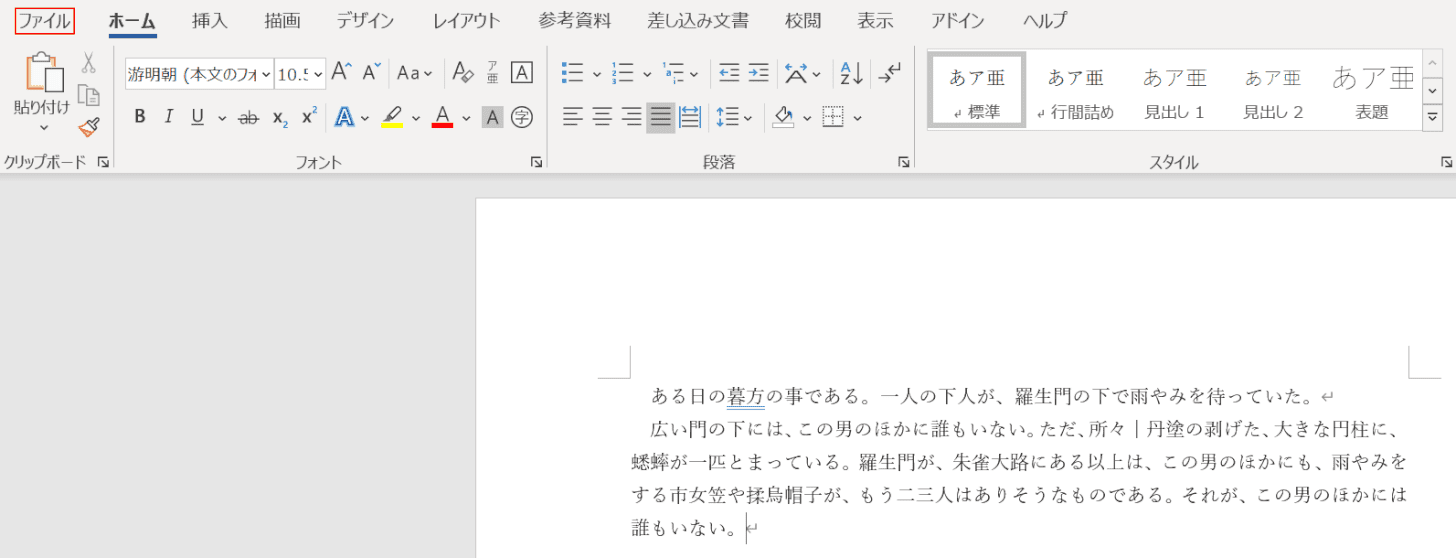1456x558 pixels.
Task: Click the Cut scissors icon
Action: [x=89, y=63]
